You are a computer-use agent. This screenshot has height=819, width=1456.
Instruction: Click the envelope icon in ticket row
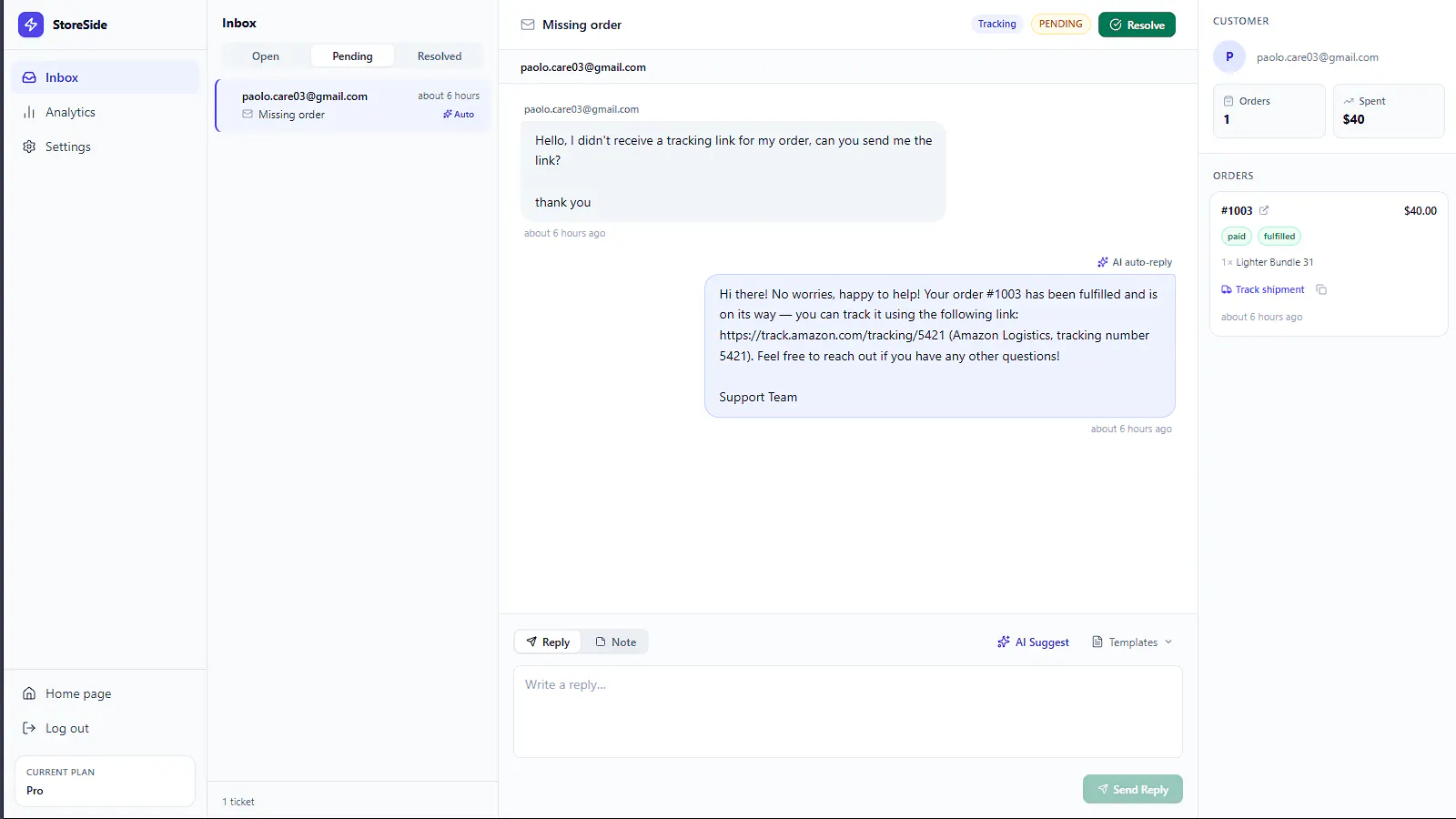248,115
